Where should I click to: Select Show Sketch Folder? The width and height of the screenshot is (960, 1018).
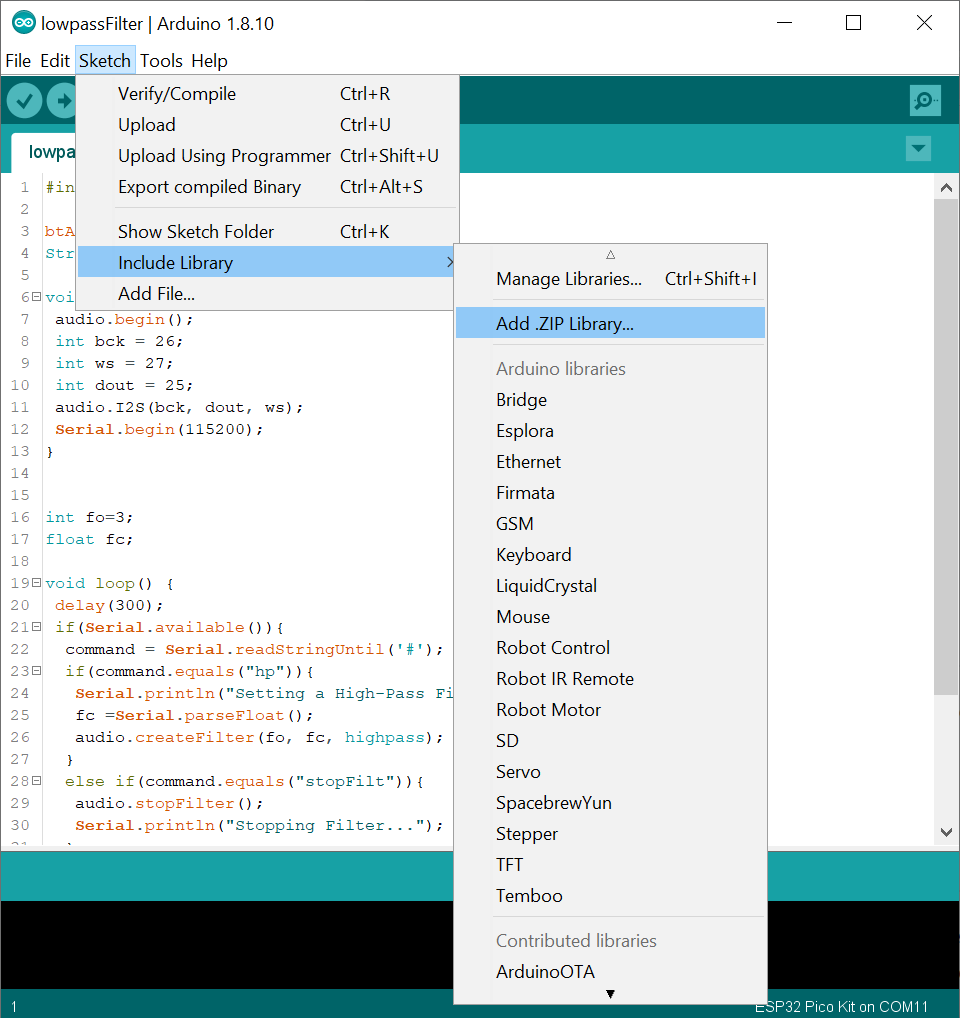pos(267,232)
